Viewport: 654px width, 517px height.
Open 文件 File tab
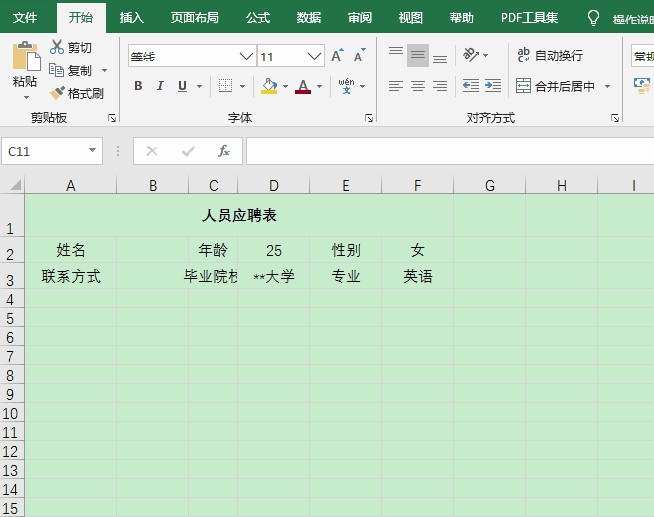[x=25, y=18]
